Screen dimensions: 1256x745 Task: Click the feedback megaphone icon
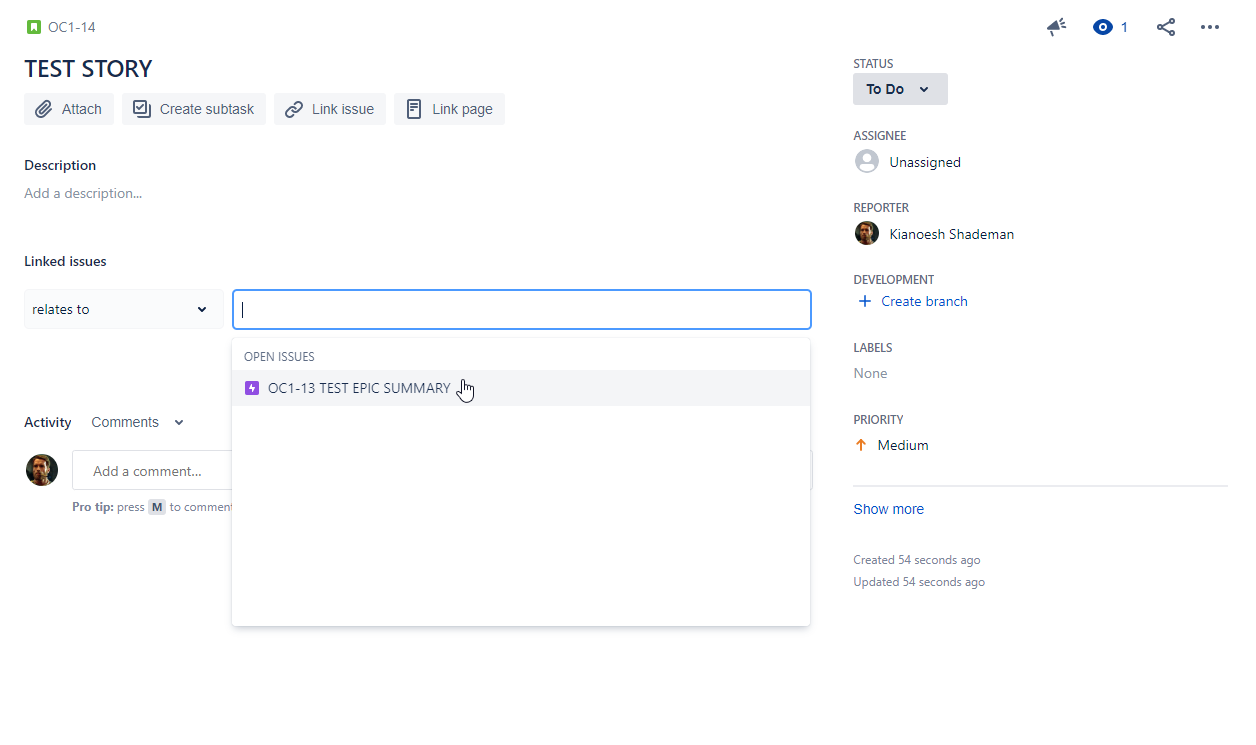tap(1056, 27)
